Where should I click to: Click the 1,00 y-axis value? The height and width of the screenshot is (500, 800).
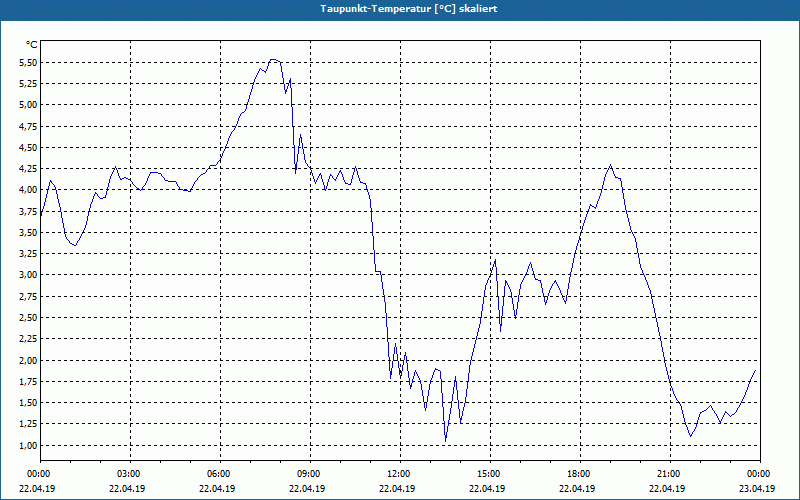(28, 445)
